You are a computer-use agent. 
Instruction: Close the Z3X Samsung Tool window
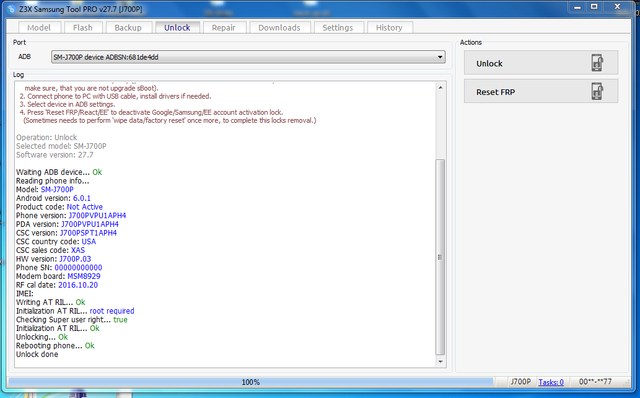pyautogui.click(x=618, y=7)
